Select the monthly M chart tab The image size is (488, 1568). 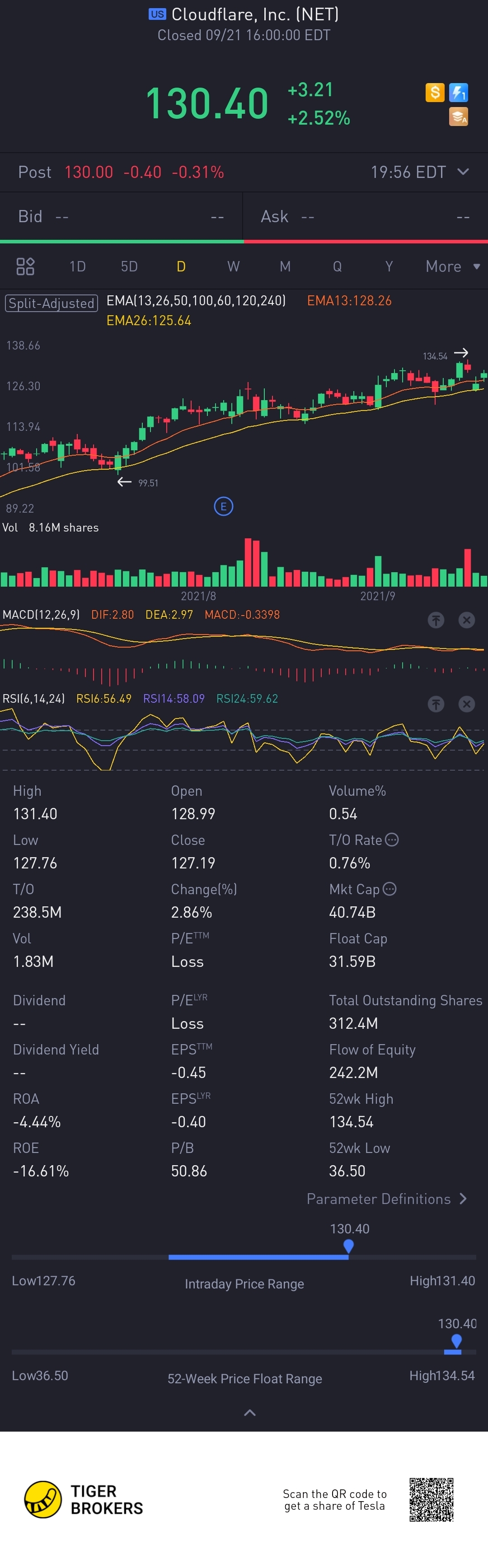click(x=285, y=266)
